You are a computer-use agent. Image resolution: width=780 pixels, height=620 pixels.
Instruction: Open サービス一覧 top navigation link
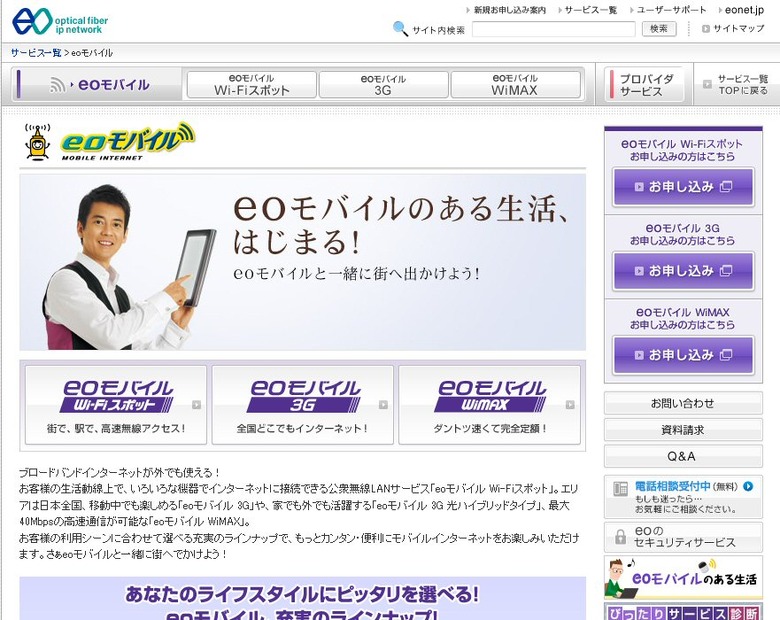point(590,10)
